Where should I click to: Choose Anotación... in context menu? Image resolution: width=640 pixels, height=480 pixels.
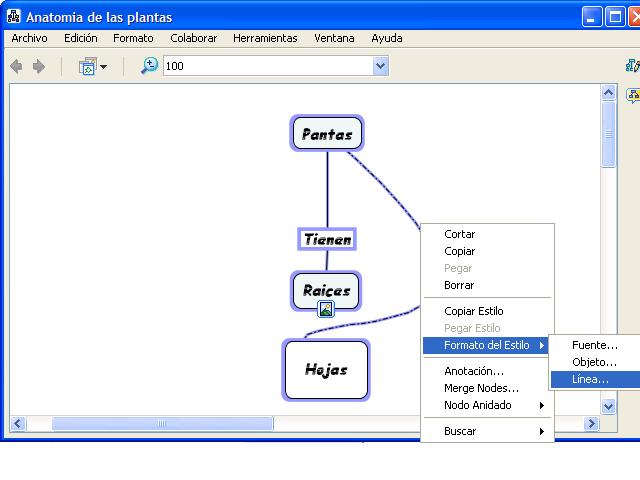click(x=474, y=371)
